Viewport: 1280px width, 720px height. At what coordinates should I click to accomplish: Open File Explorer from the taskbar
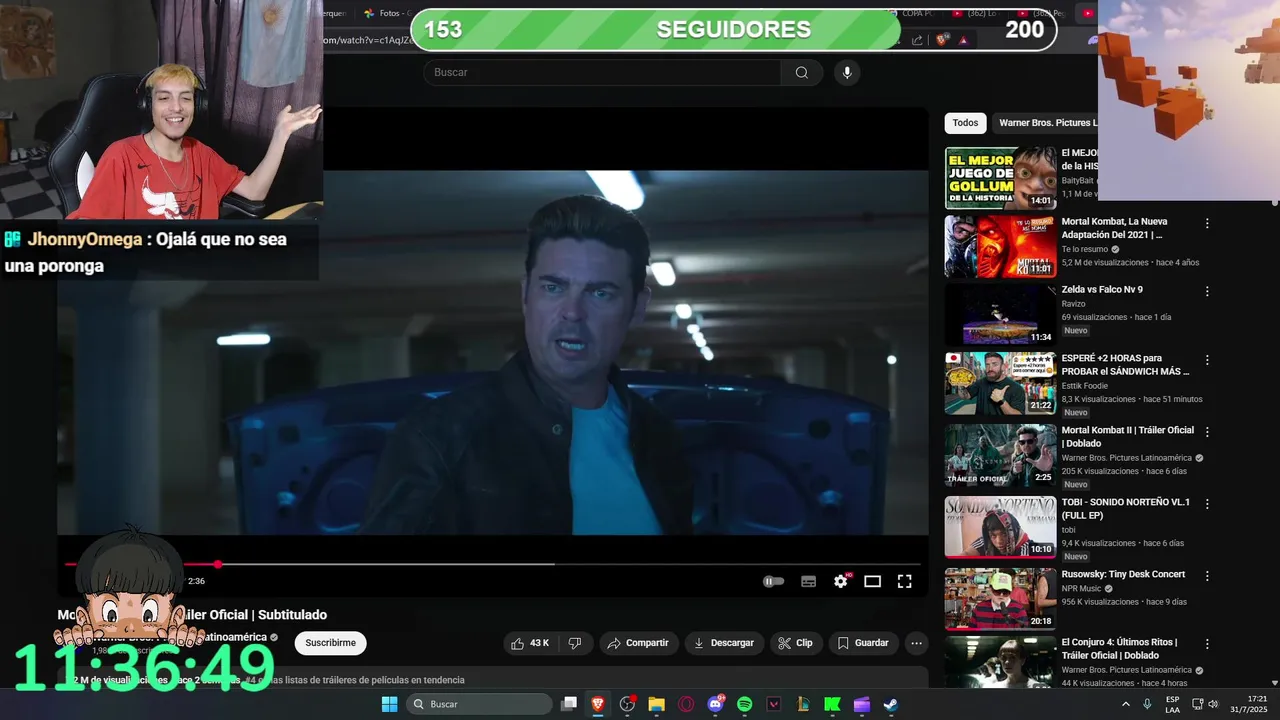(x=656, y=704)
